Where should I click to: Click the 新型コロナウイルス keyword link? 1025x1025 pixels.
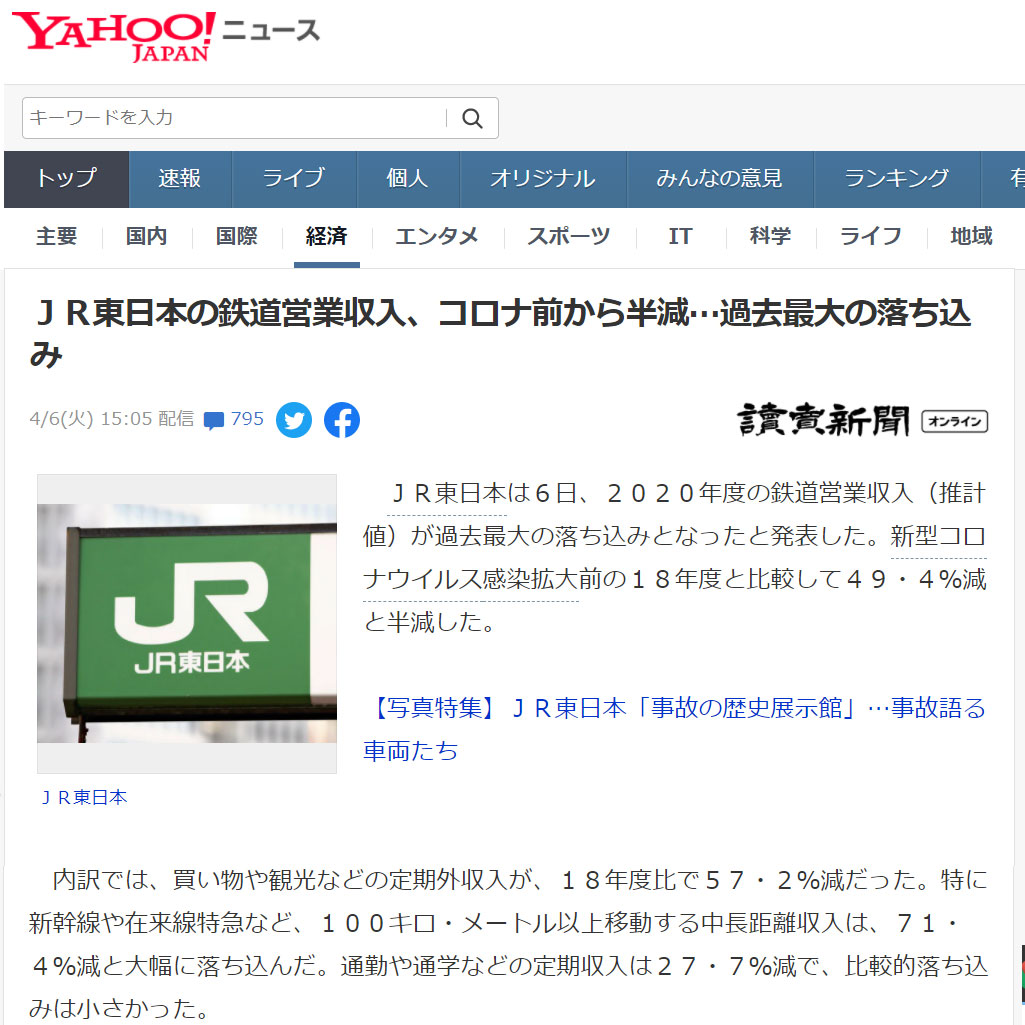pyautogui.click(x=675, y=558)
